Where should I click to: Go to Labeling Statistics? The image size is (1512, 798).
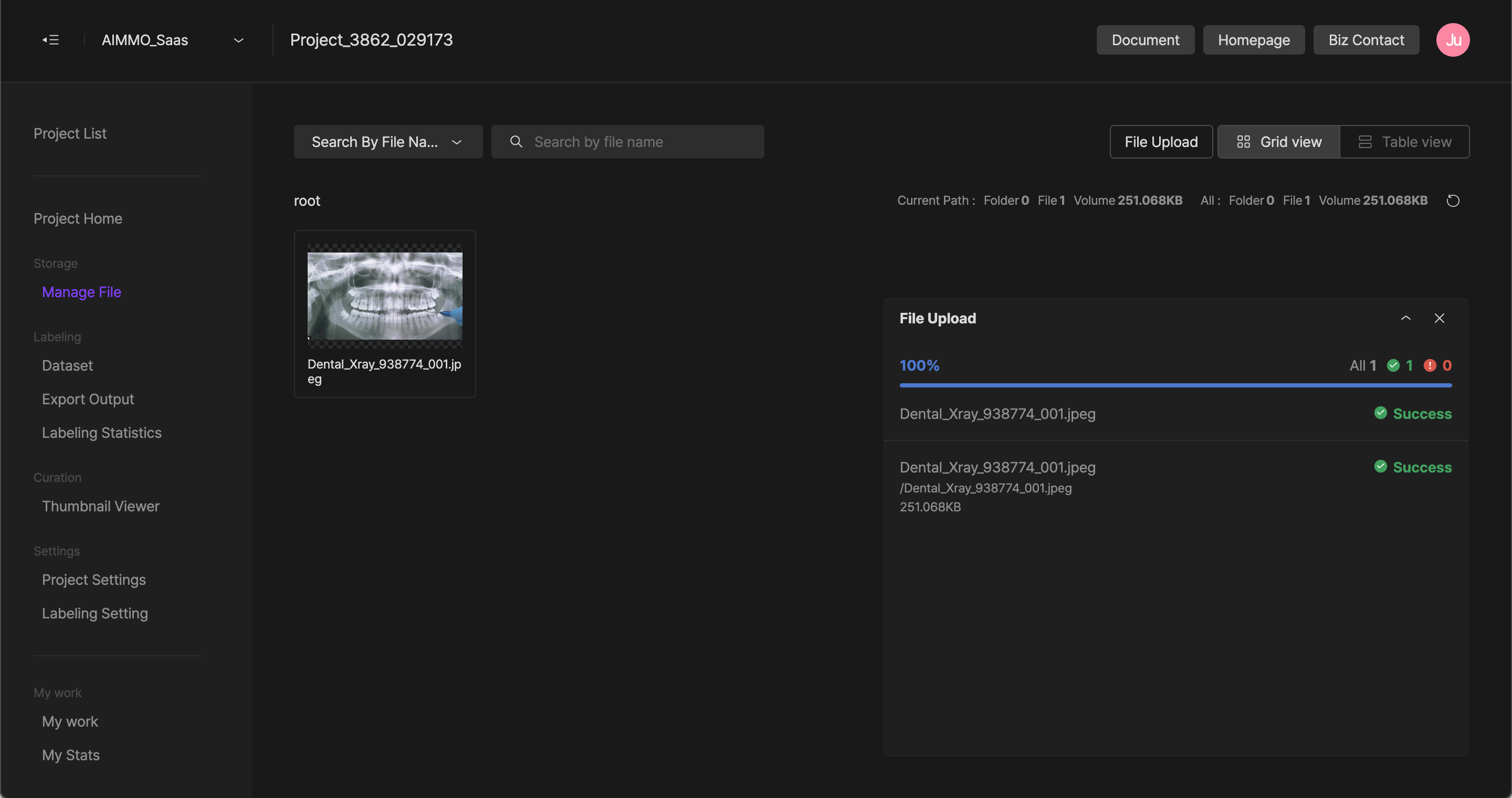[101, 433]
